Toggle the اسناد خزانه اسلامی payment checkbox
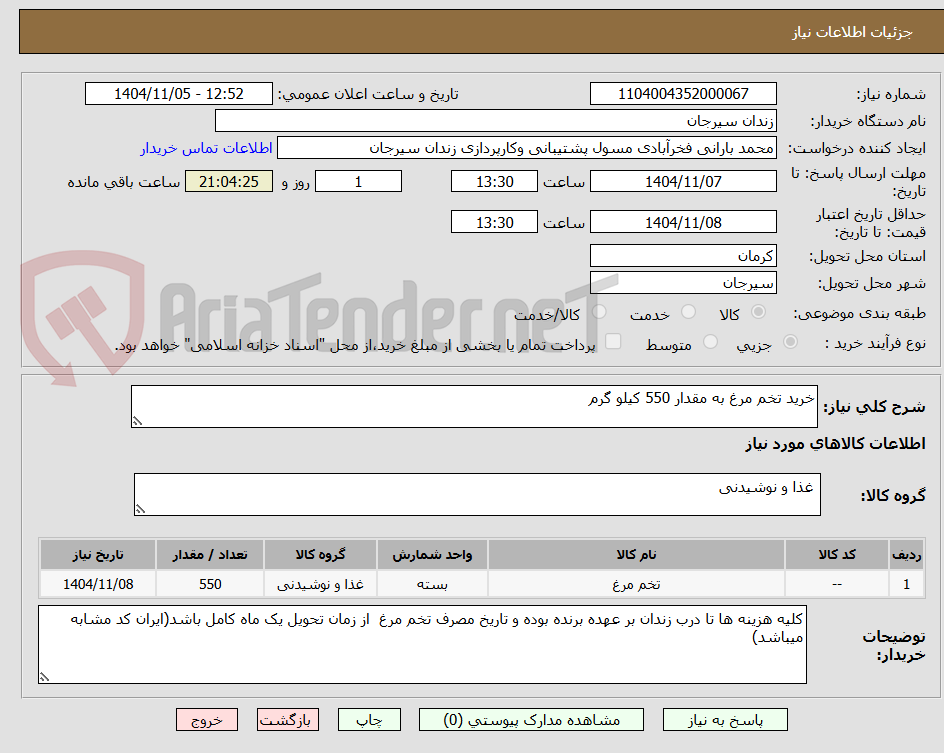Image resolution: width=944 pixels, height=753 pixels. pyautogui.click(x=613, y=341)
